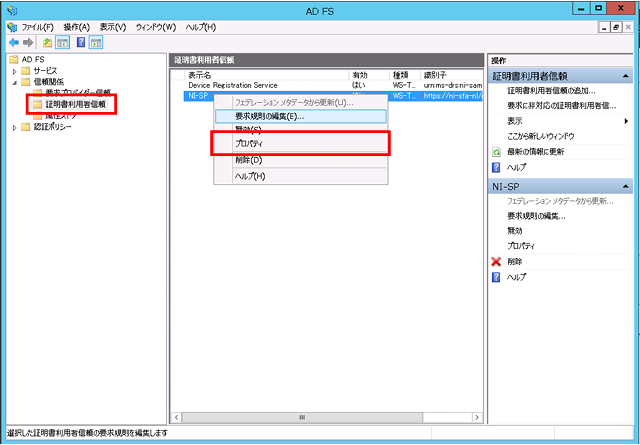Click the Forward arrow toolbar icon
Image resolution: width=640 pixels, height=445 pixels.
coord(28,42)
